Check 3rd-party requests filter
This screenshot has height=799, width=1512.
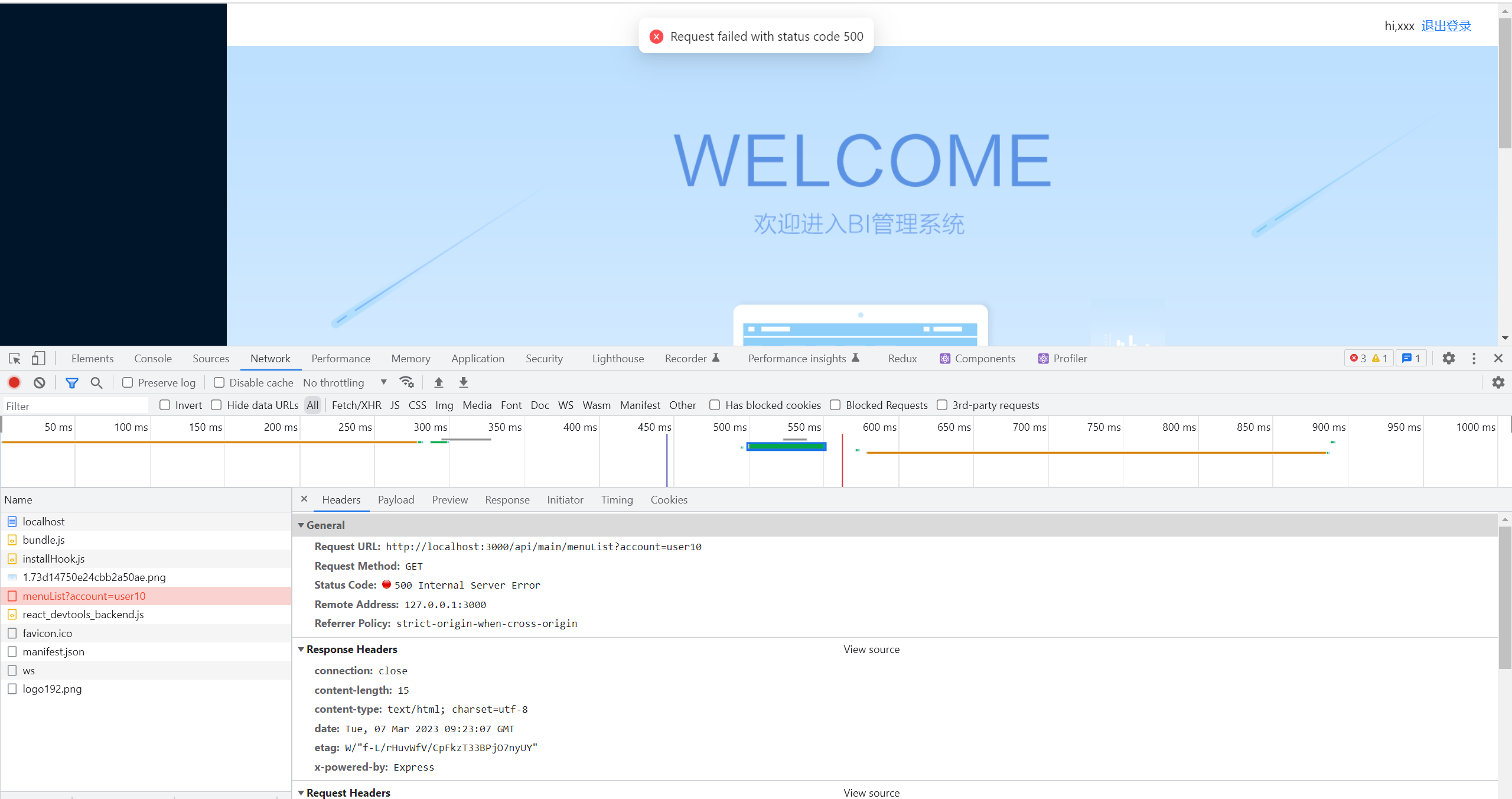coord(942,405)
